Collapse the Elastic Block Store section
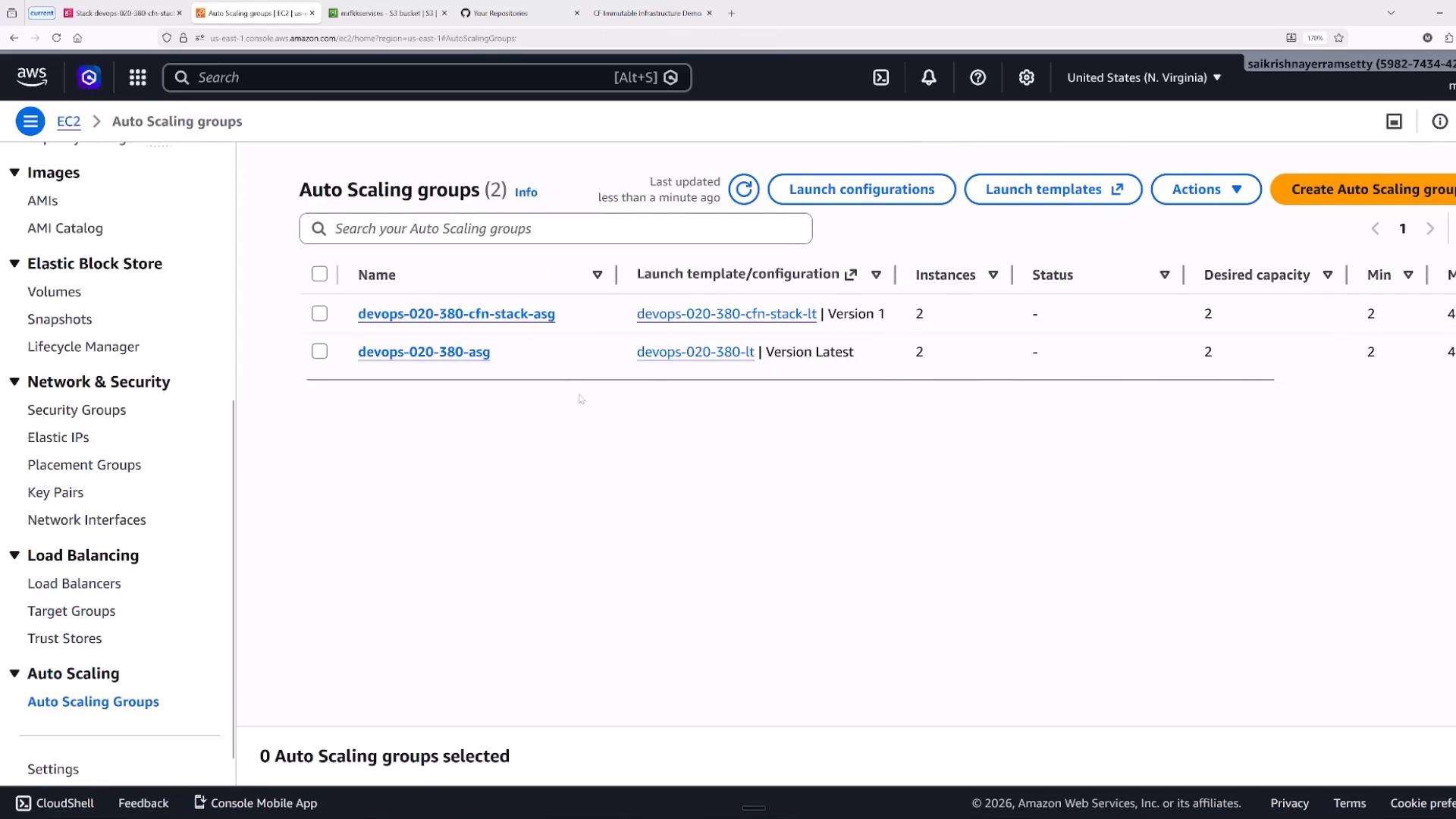This screenshot has width=1456, height=819. pyautogui.click(x=14, y=263)
